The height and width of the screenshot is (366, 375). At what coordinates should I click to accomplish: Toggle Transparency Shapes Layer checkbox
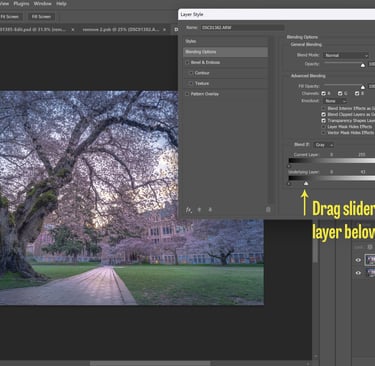[323, 121]
